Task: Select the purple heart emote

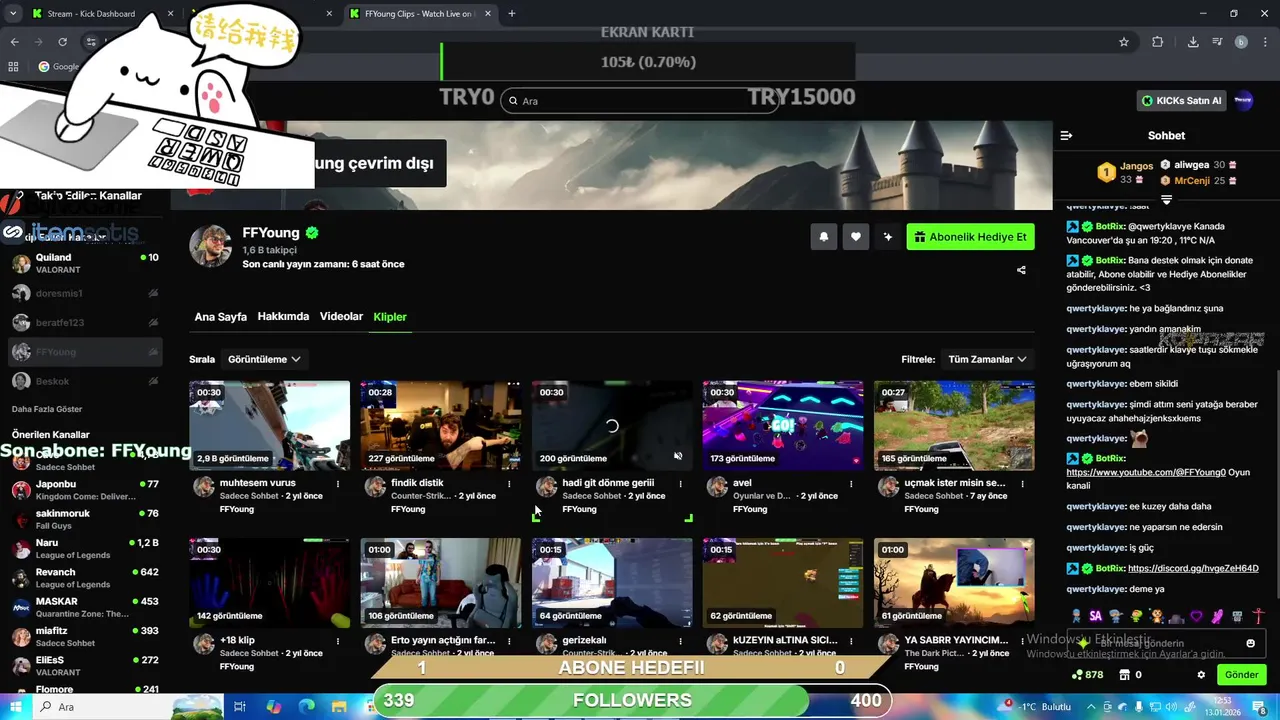Action: click(1196, 616)
